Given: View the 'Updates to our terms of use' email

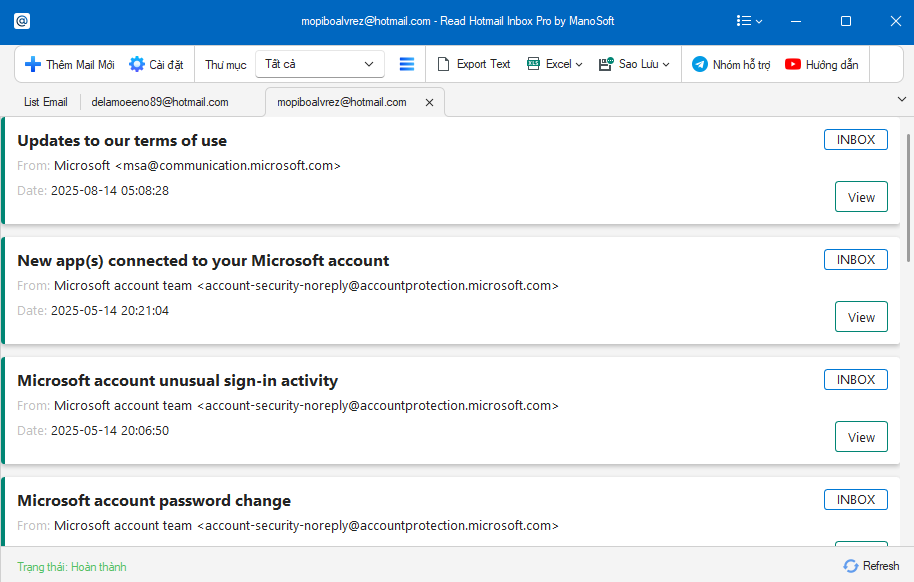Looking at the screenshot, I should click(x=861, y=197).
